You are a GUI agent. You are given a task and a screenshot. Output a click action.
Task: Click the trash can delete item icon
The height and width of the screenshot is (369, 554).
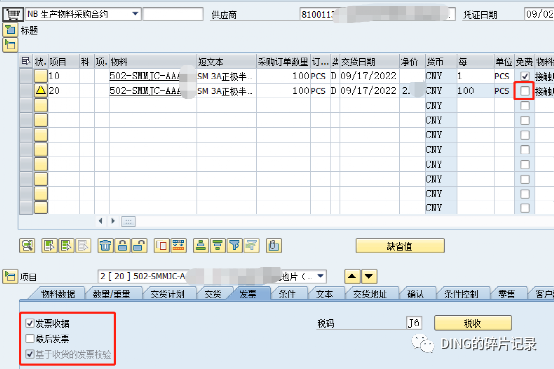(105, 246)
